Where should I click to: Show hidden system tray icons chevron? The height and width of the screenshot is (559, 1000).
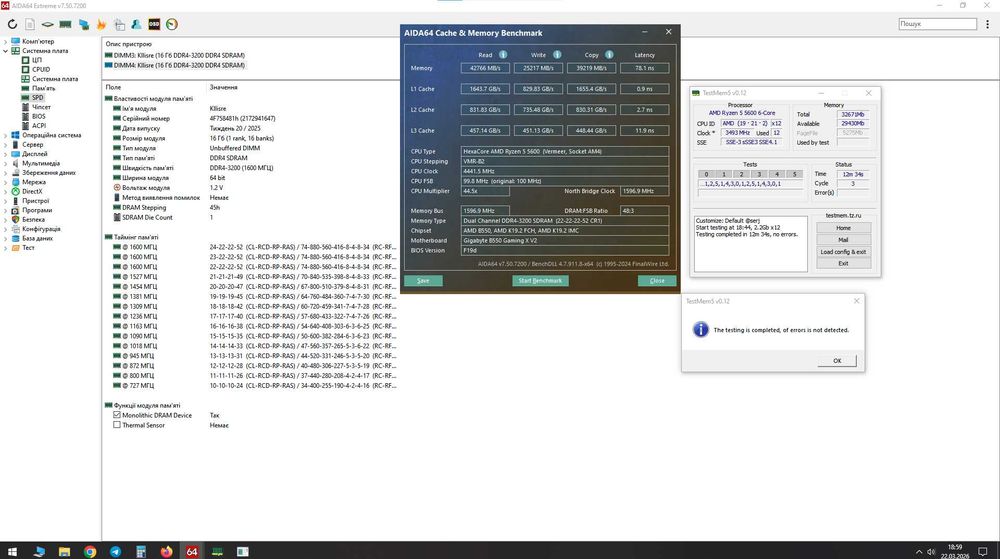[918, 552]
